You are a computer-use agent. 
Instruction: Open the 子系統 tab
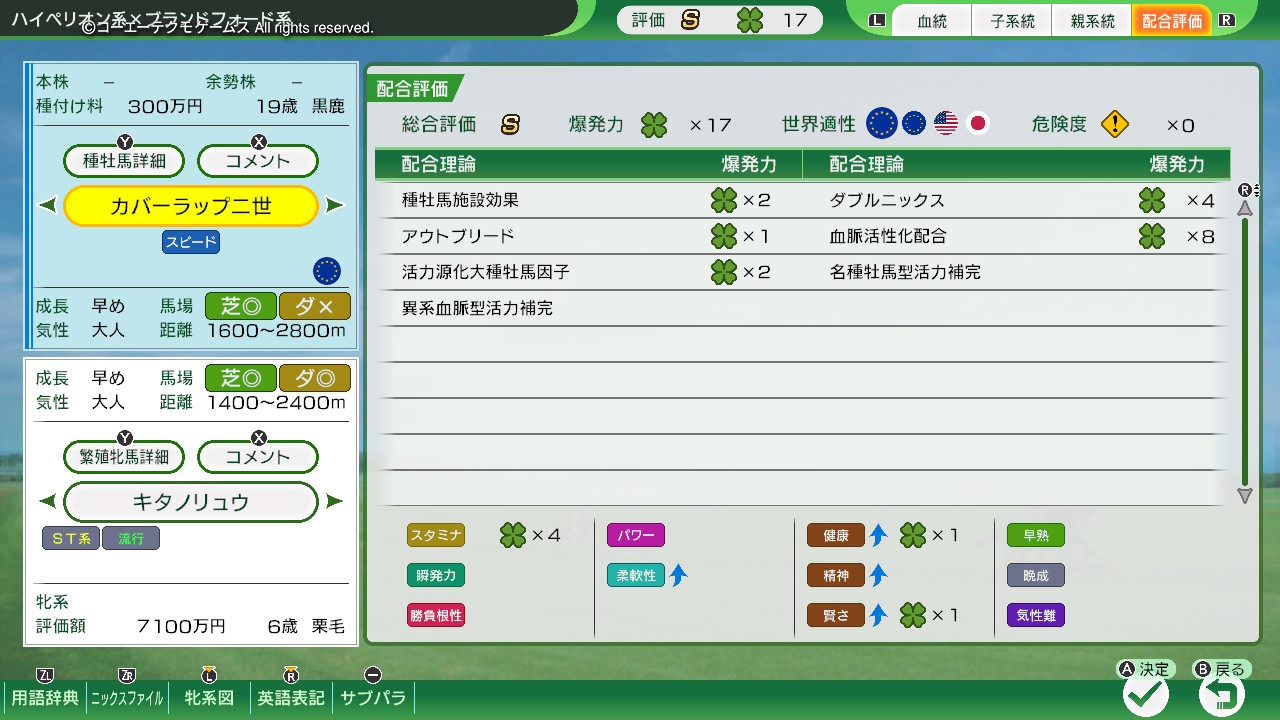tap(1012, 21)
